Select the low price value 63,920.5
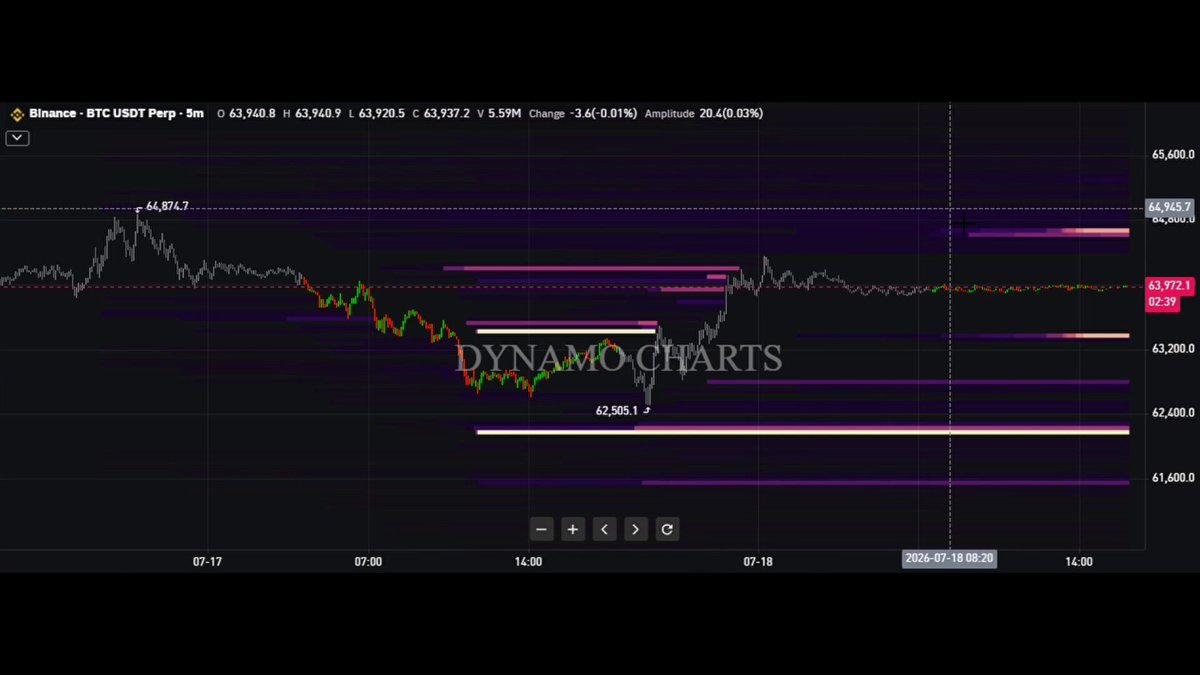 (382, 114)
